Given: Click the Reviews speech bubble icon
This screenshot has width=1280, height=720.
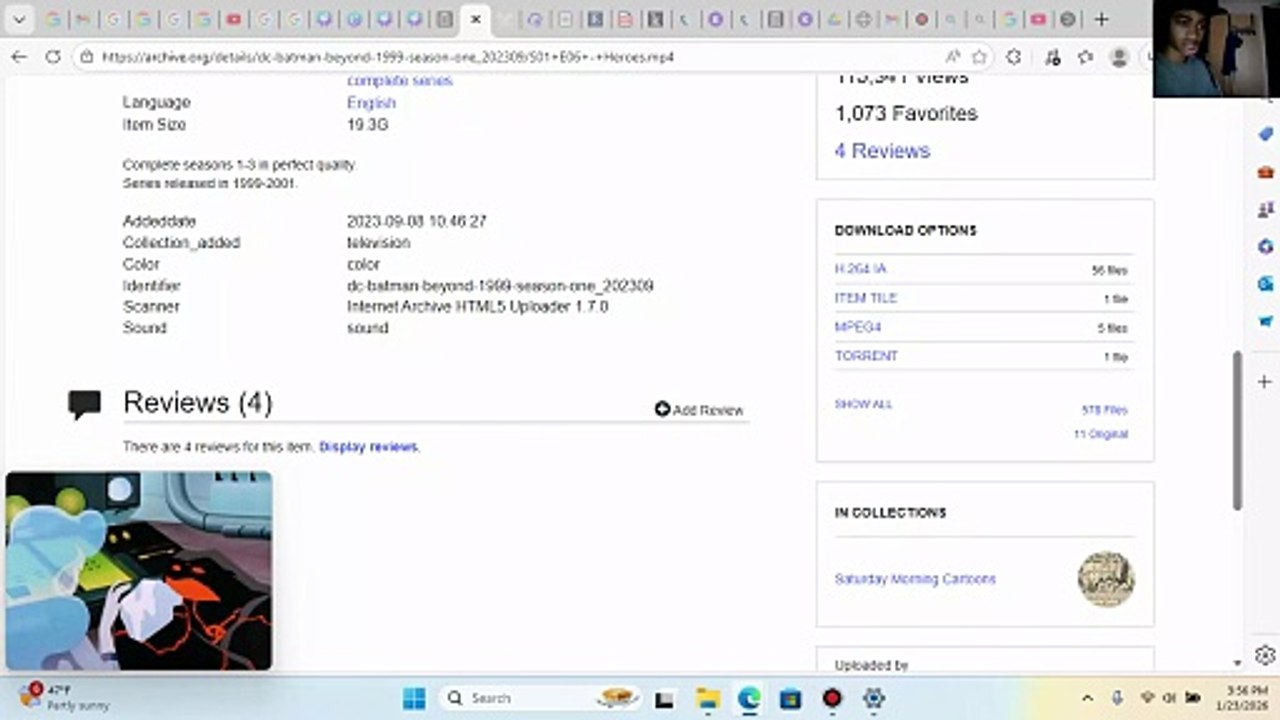Looking at the screenshot, I should tap(84, 404).
